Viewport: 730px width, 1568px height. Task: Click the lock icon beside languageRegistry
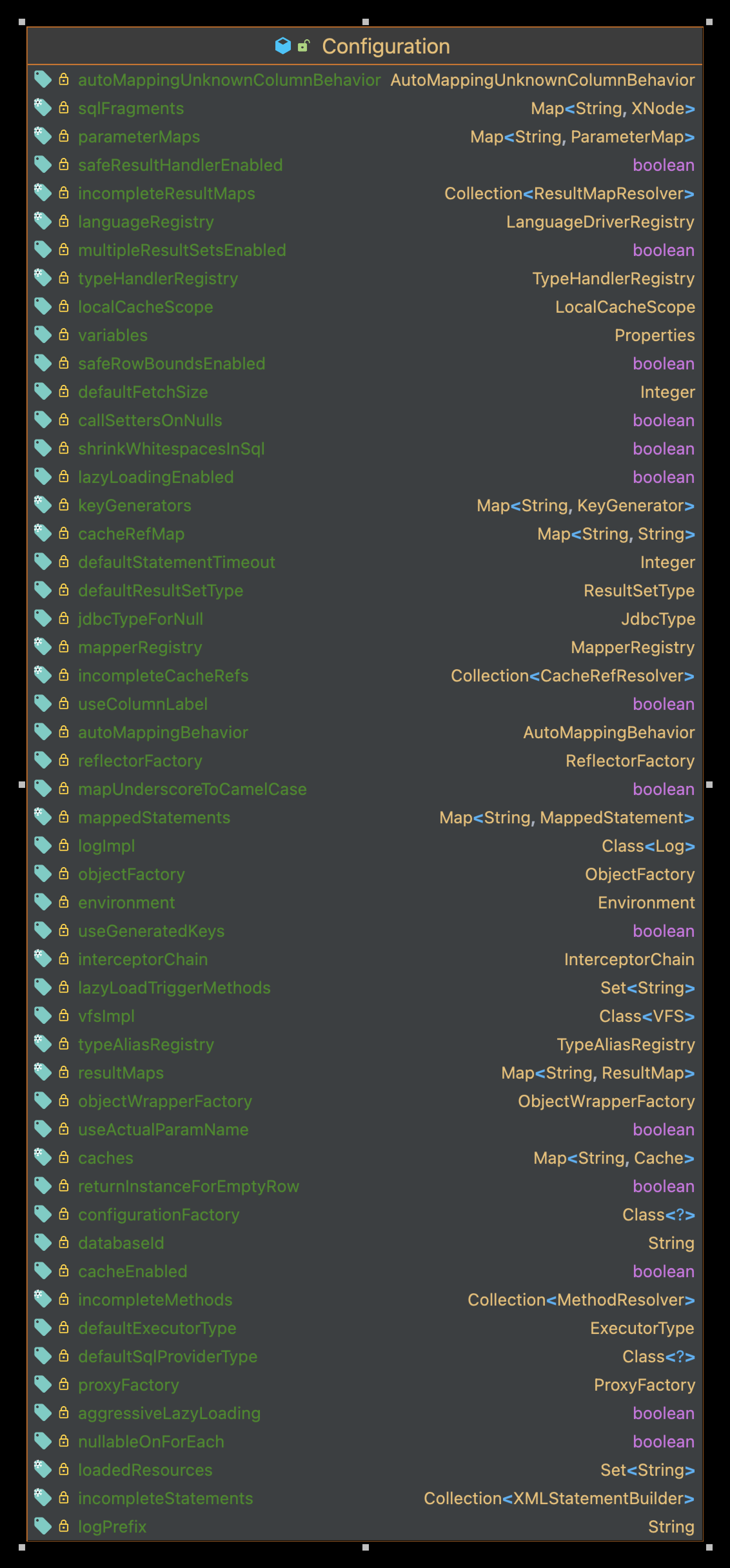click(x=63, y=221)
